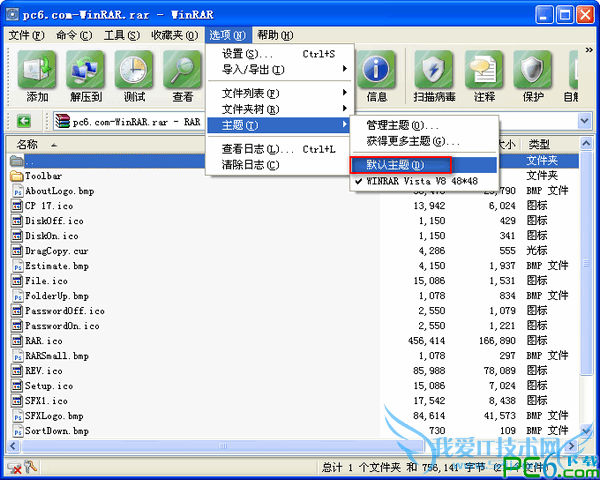
Task: Open the File (文件) menu
Action: click(26, 35)
